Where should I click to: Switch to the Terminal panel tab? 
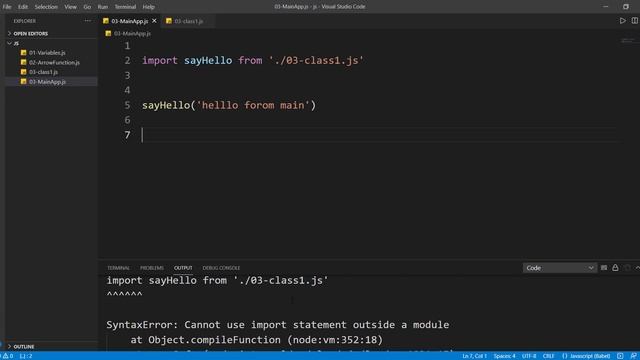pos(118,268)
